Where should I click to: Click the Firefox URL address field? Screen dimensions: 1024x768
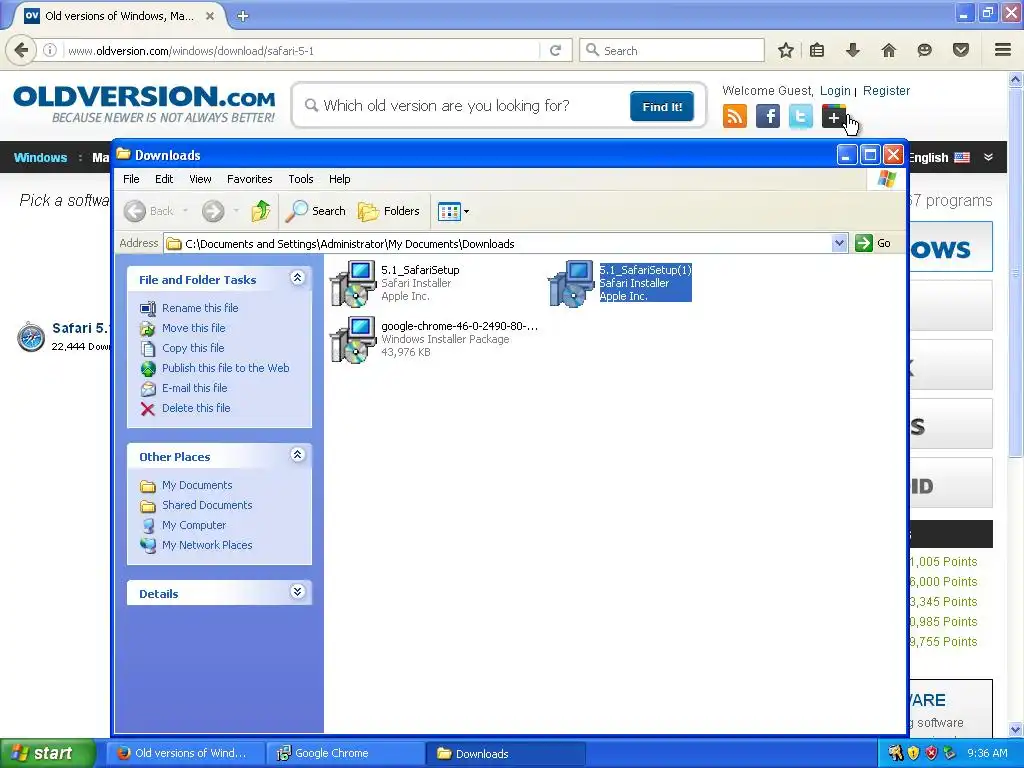[300, 51]
